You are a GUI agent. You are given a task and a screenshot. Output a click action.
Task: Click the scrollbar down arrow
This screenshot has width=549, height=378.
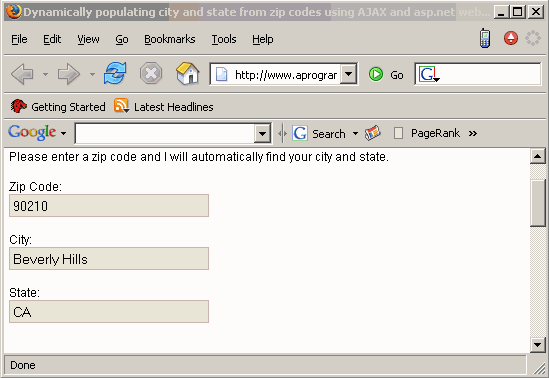point(537,345)
